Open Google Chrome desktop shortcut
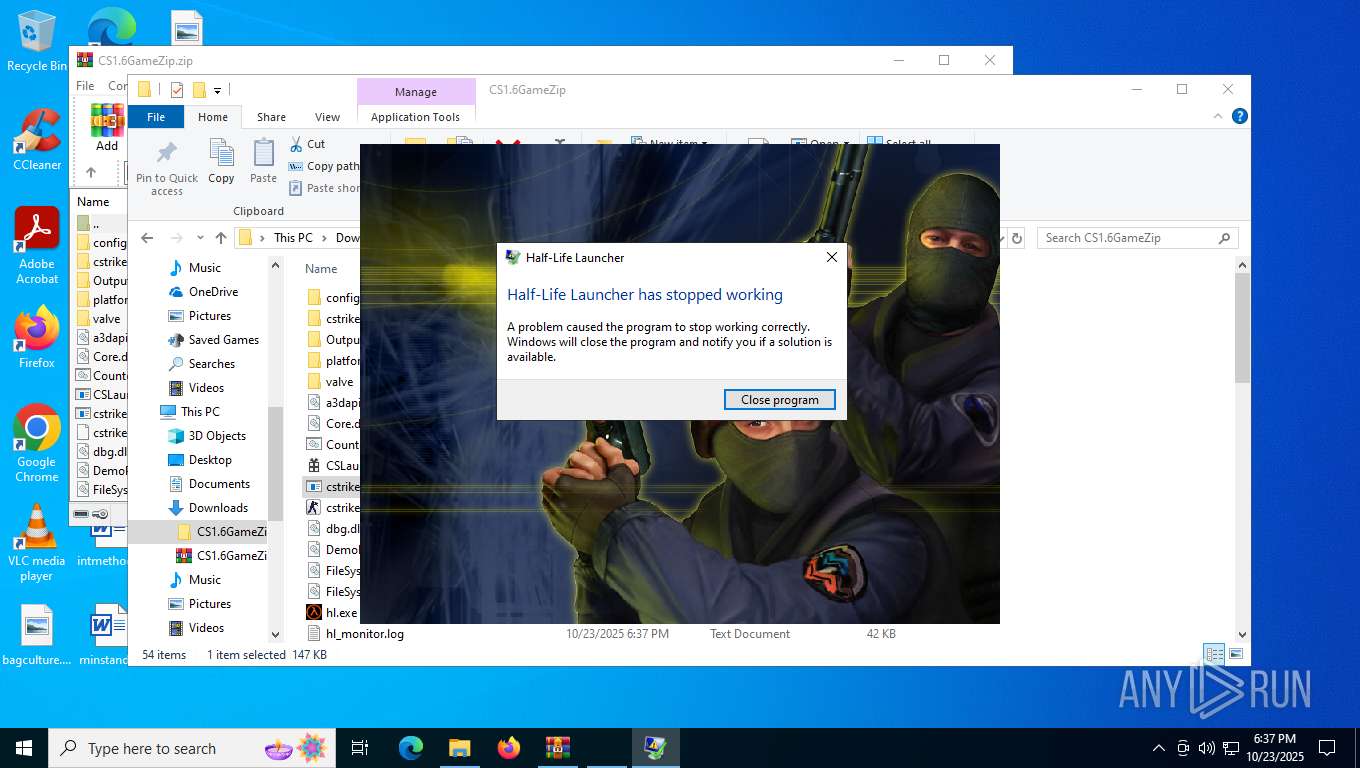Viewport: 1360px width, 768px height. (37, 444)
